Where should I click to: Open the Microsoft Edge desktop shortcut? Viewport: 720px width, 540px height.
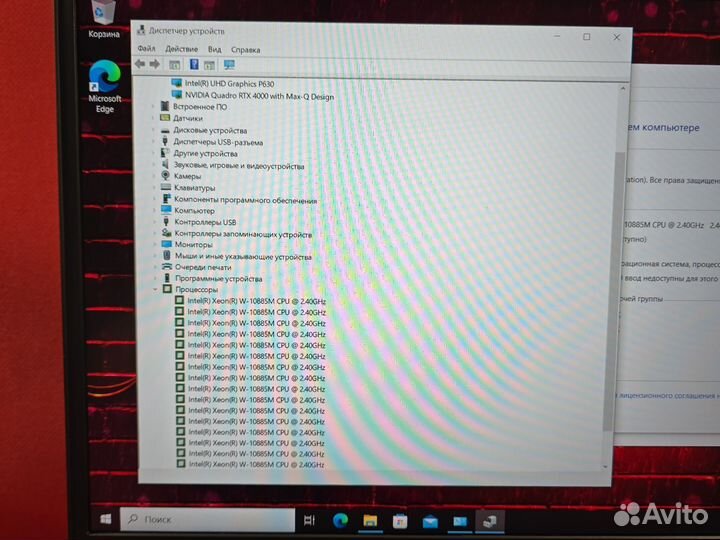104,86
